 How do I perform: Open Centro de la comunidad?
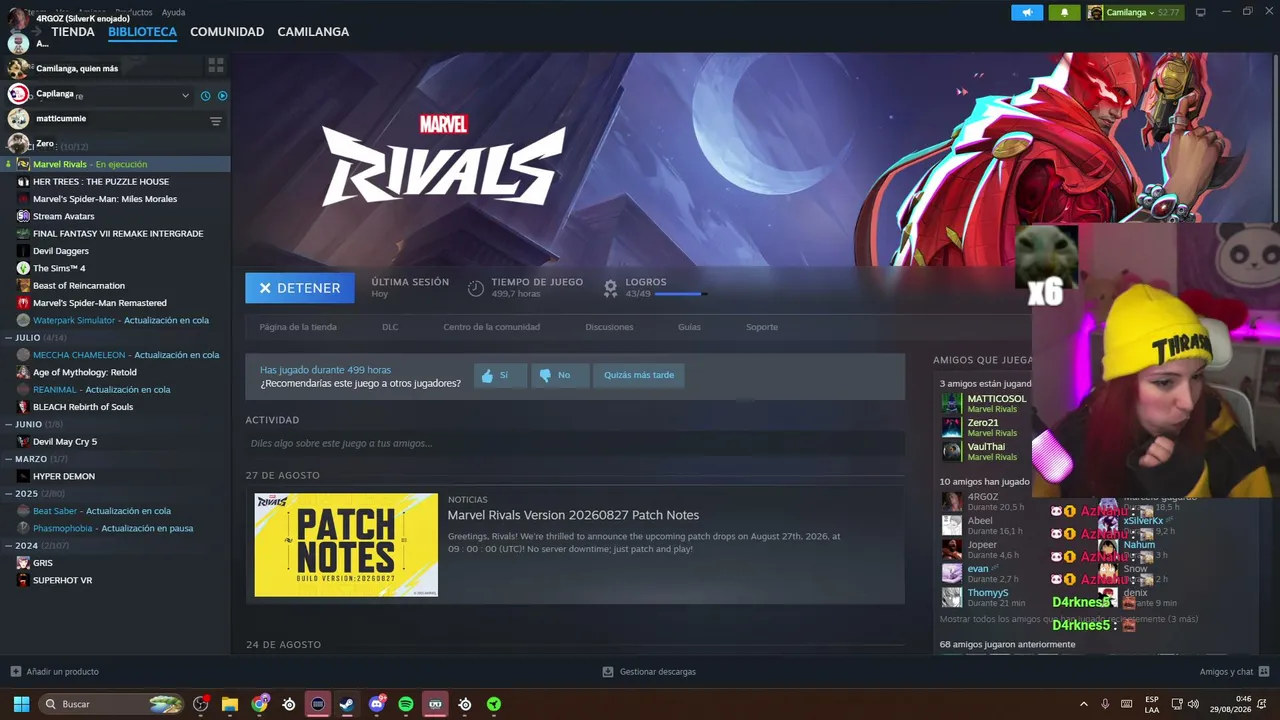click(x=491, y=327)
